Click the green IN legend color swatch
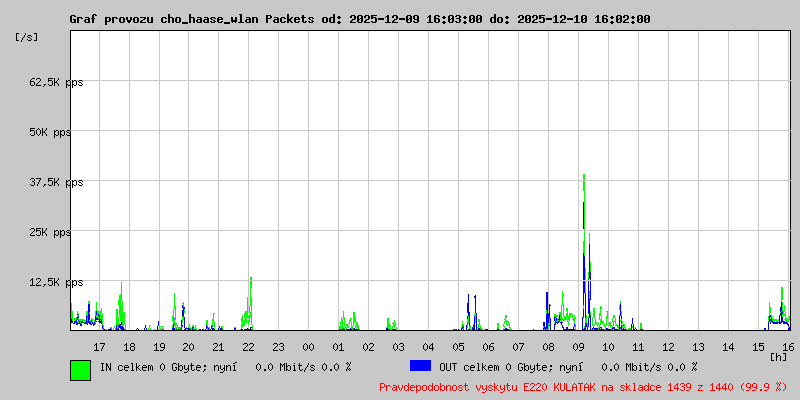800x400 pixels. coord(81,370)
